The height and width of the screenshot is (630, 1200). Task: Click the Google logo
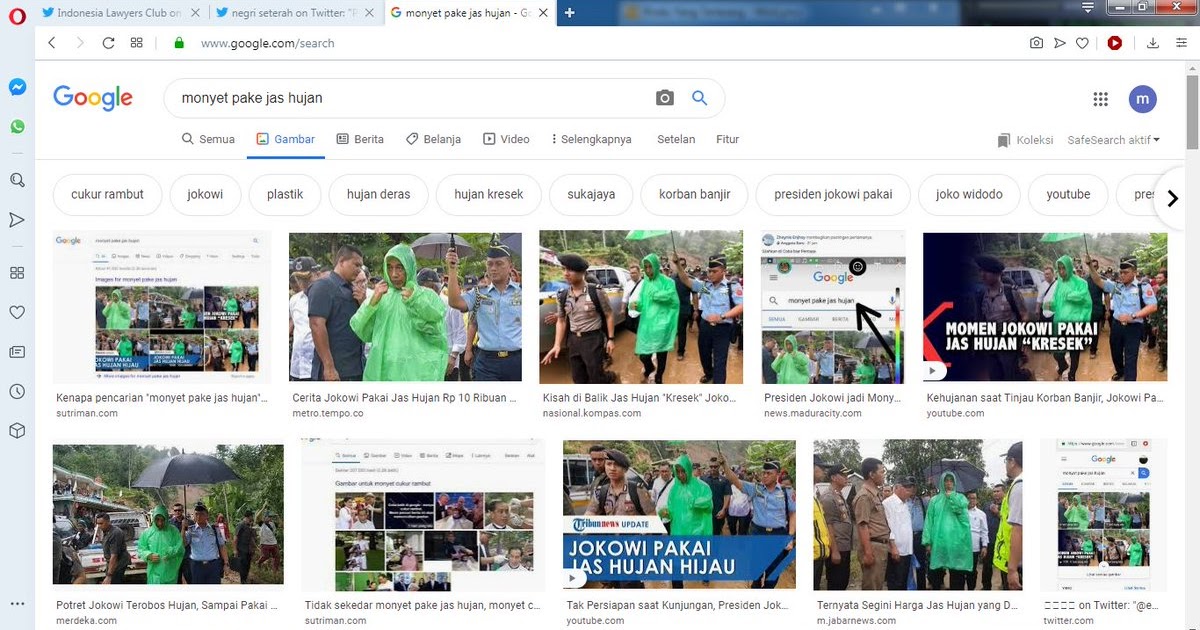[x=93, y=98]
